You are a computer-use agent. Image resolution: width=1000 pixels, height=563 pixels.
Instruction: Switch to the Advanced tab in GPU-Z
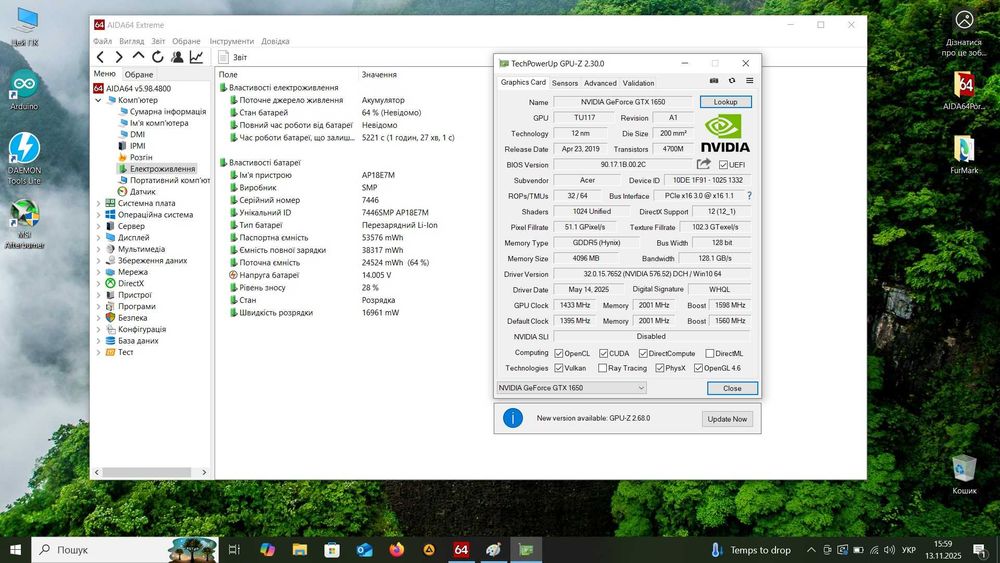[600, 83]
